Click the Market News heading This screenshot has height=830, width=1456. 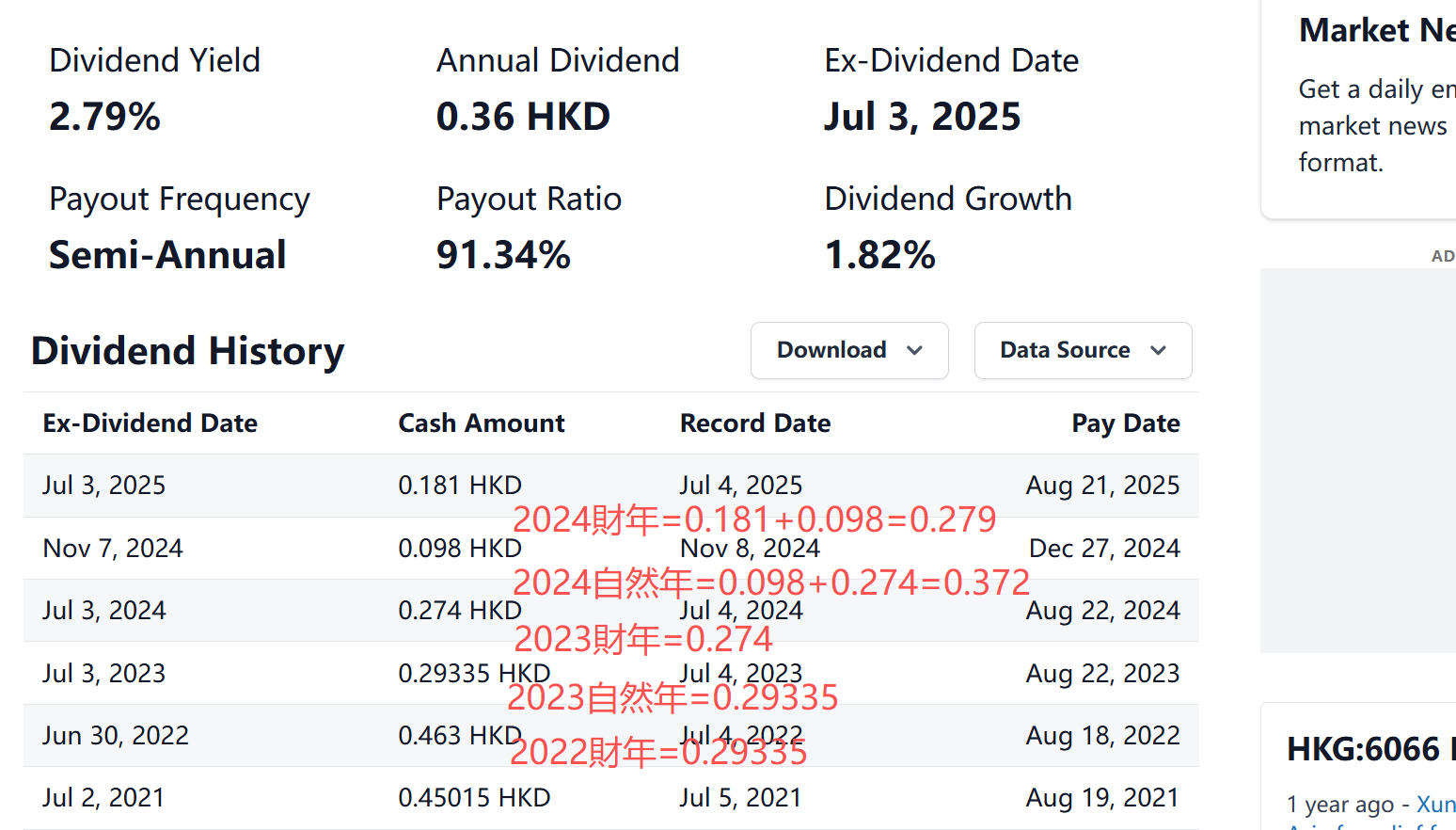(x=1376, y=31)
